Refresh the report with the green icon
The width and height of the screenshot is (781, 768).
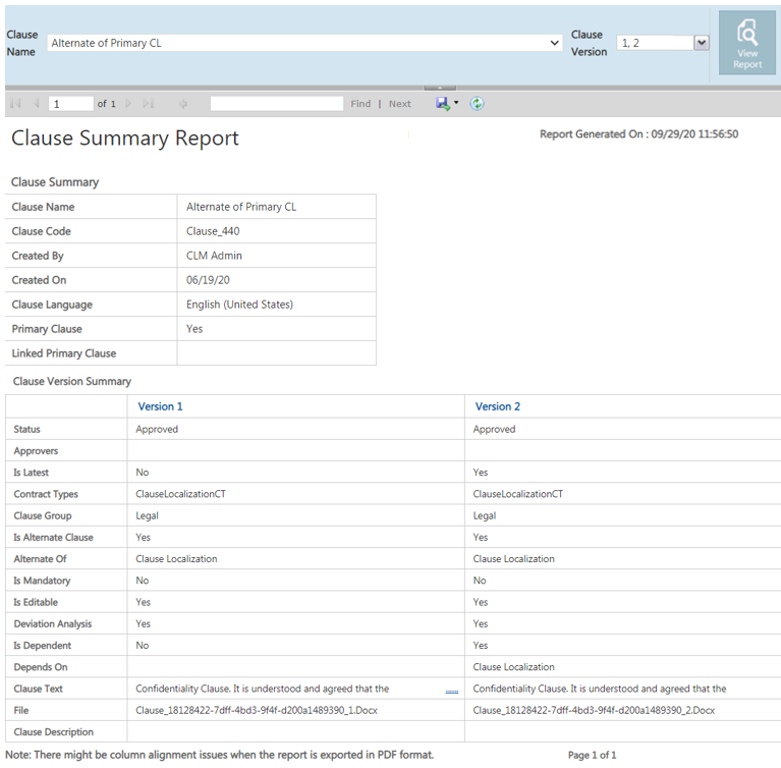tap(477, 103)
